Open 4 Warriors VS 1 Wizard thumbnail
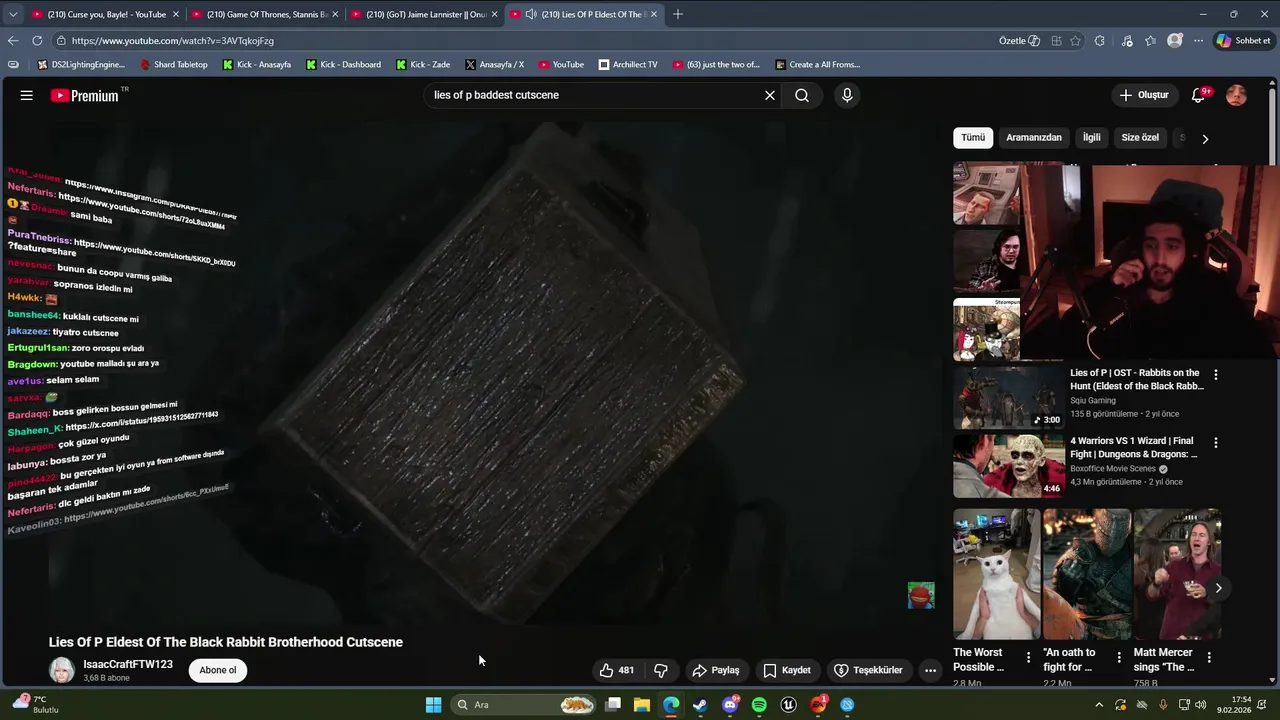1280x720 pixels. (1008, 465)
